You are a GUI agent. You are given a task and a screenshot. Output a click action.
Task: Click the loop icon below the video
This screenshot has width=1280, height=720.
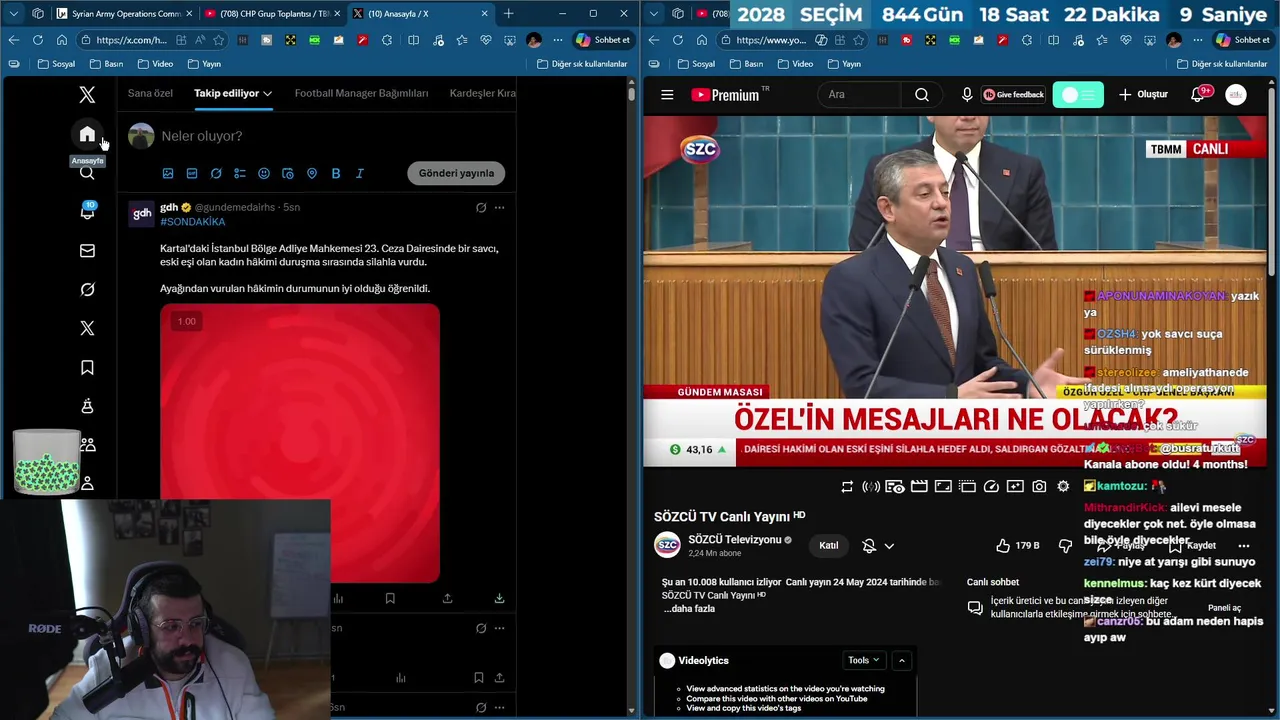847,486
